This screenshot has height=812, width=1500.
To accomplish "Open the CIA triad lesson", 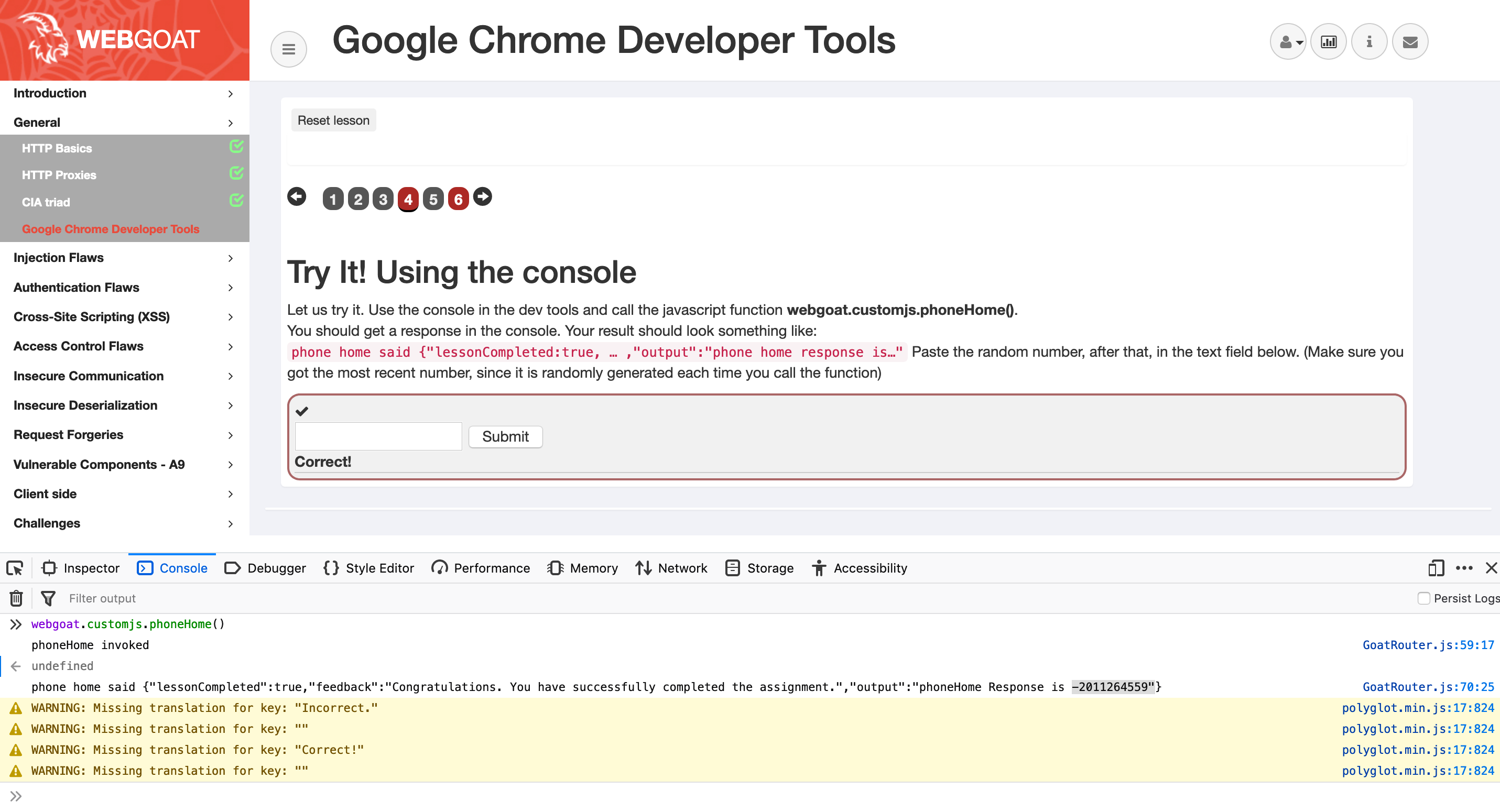I will 46,203.
